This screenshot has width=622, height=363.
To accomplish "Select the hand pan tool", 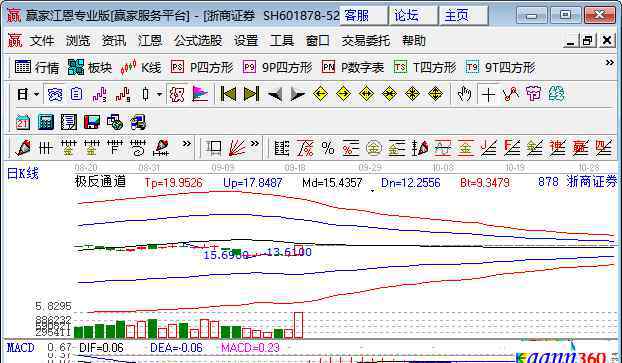I will click(x=464, y=94).
